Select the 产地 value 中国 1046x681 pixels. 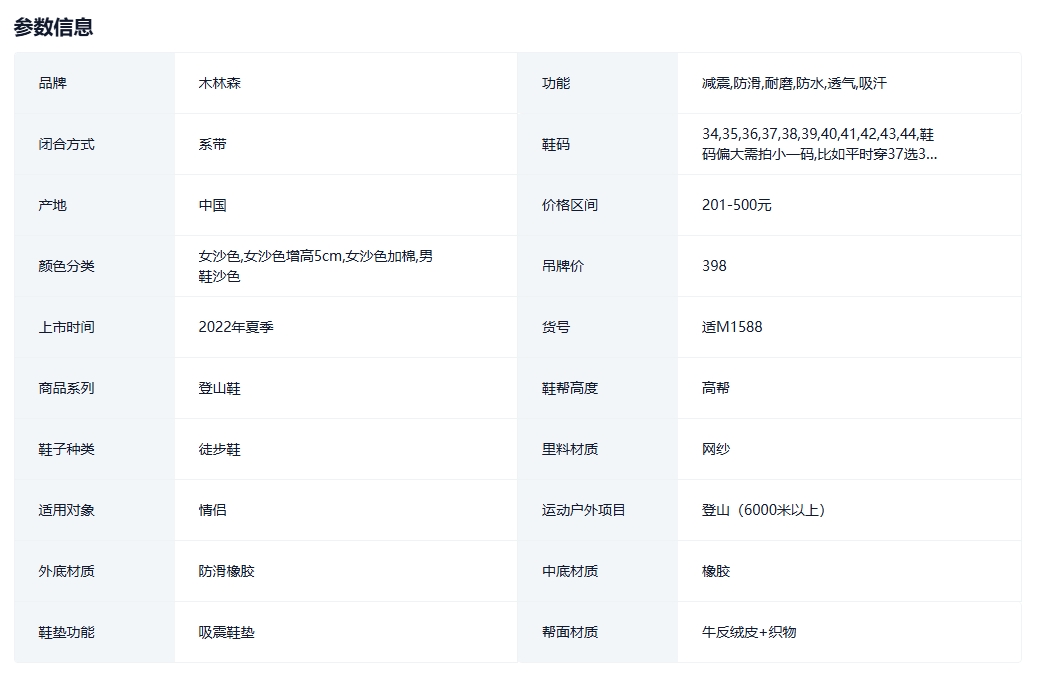tap(213, 205)
